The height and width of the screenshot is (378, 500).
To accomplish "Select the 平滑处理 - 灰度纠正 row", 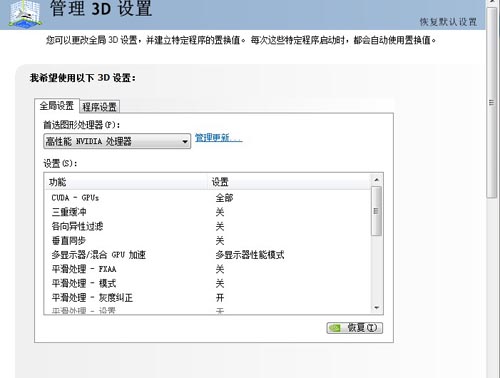I will pyautogui.click(x=207, y=298).
